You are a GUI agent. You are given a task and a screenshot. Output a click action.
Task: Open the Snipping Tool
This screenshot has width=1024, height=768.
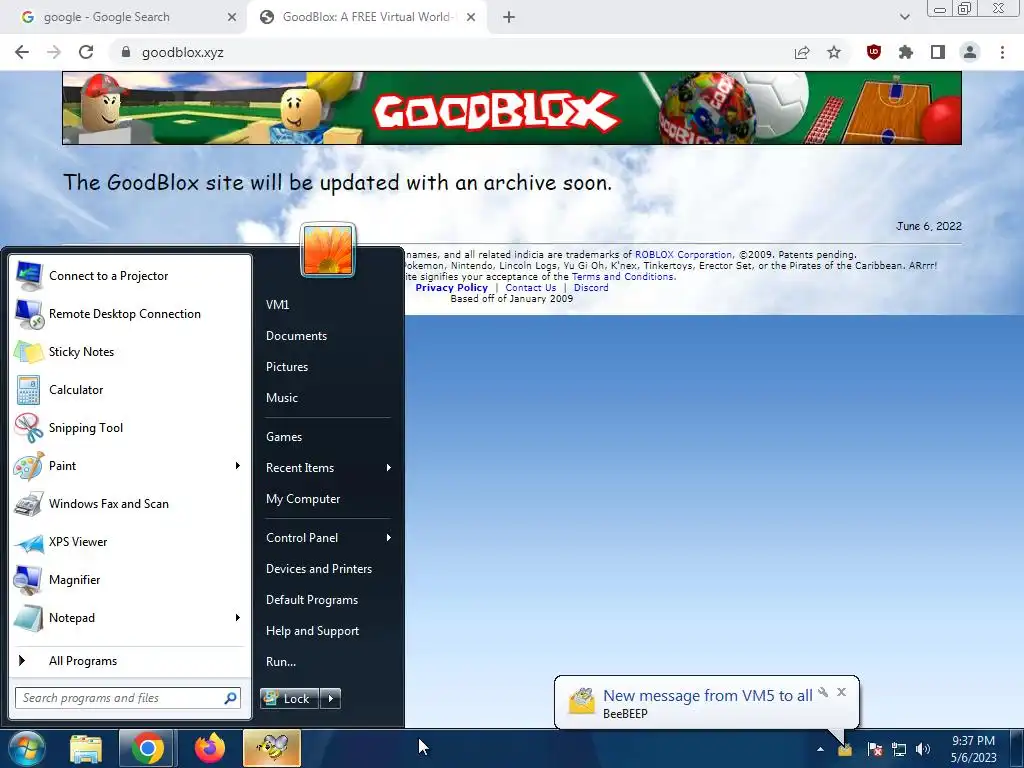129,428
